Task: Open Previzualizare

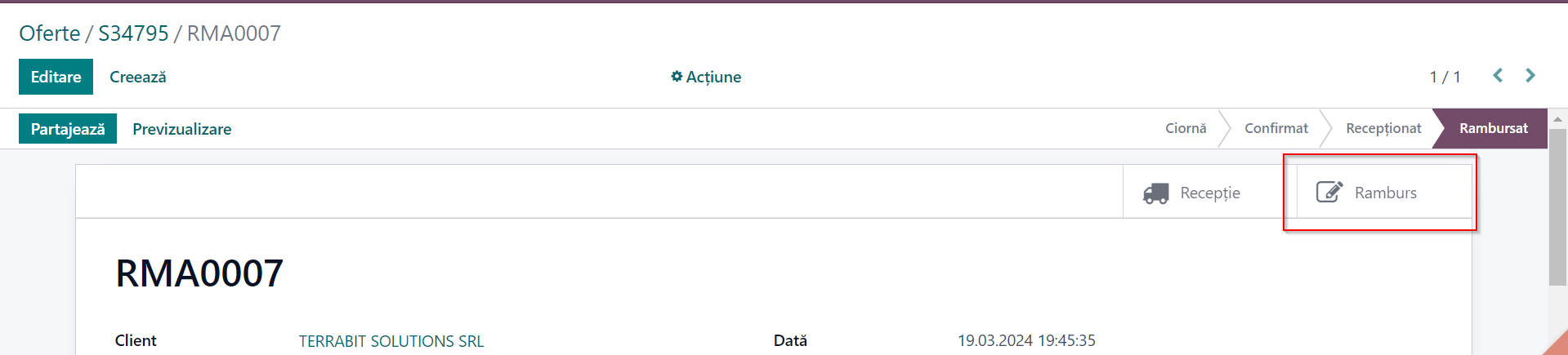Action: [182, 129]
